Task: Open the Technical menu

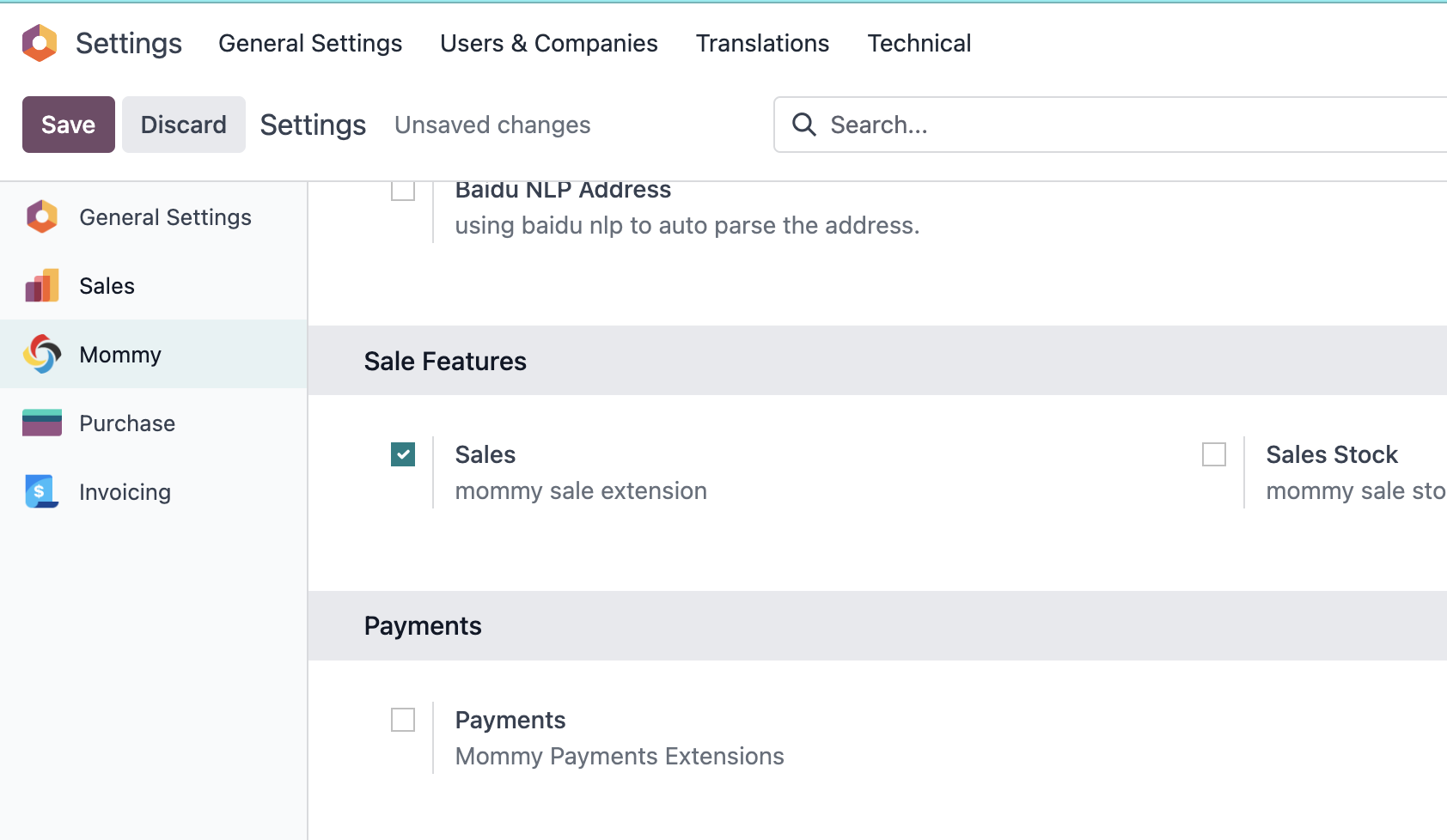Action: [x=919, y=43]
